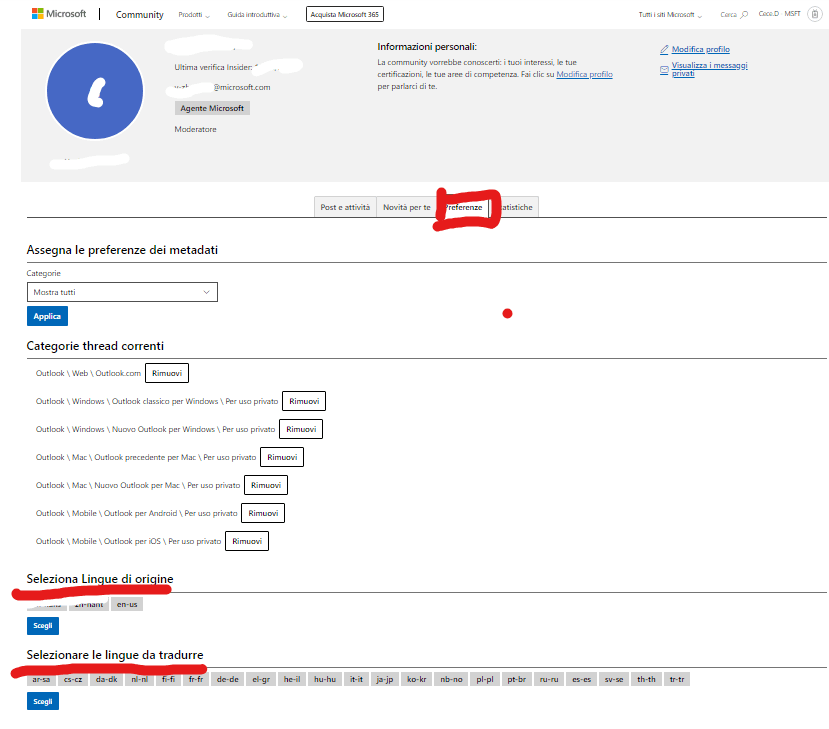Click the nl-nl language tag

click(x=140, y=679)
